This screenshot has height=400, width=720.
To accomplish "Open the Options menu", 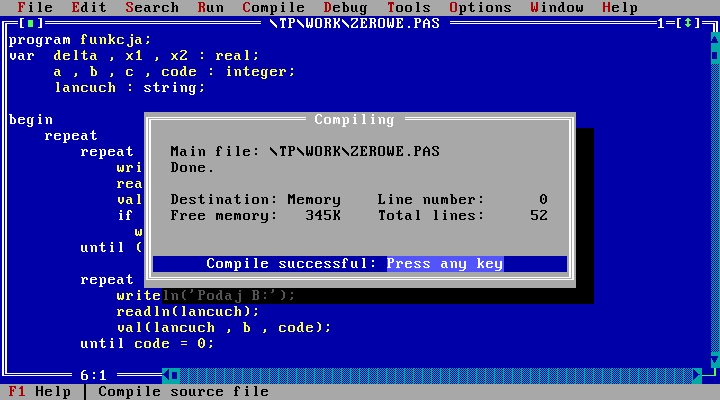I will pyautogui.click(x=480, y=7).
